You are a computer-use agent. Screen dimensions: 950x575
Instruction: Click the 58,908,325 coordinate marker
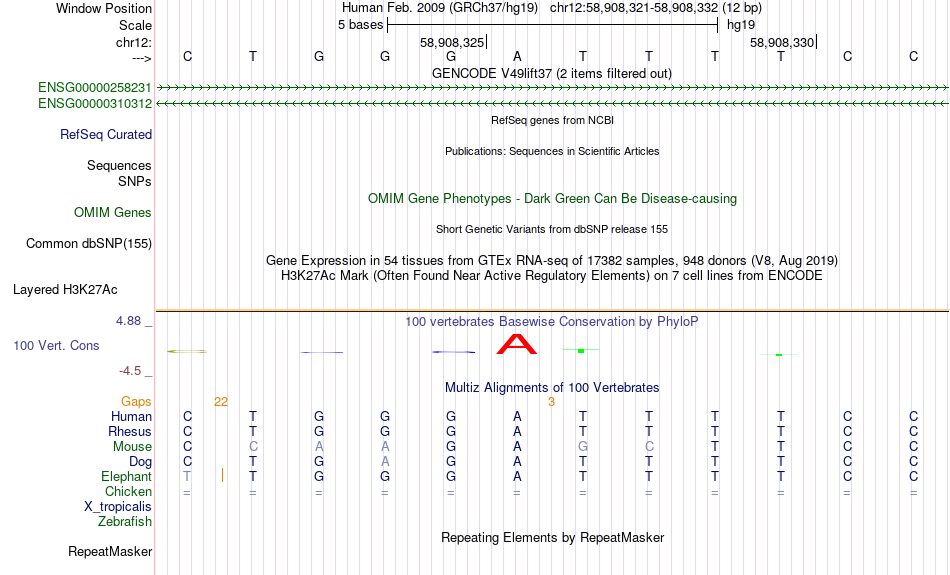point(452,42)
